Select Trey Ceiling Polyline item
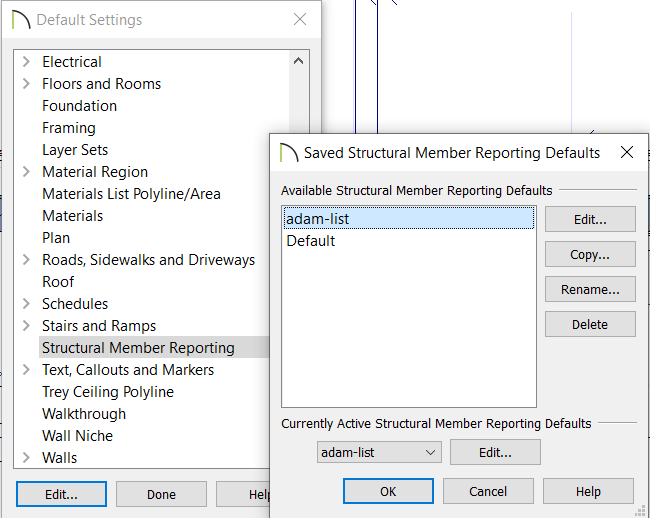 click(x=108, y=392)
